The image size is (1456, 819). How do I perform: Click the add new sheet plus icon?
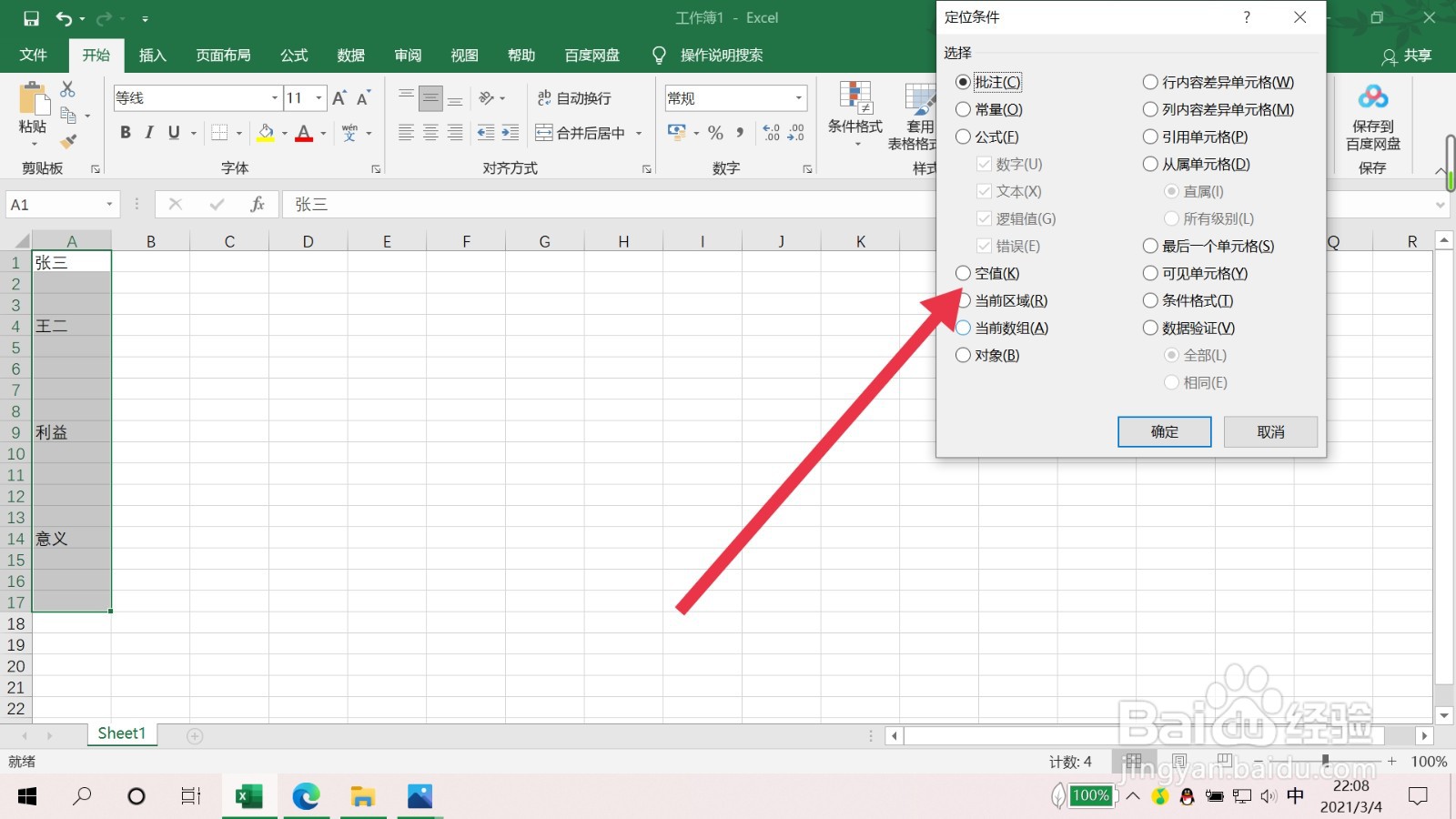click(x=195, y=735)
